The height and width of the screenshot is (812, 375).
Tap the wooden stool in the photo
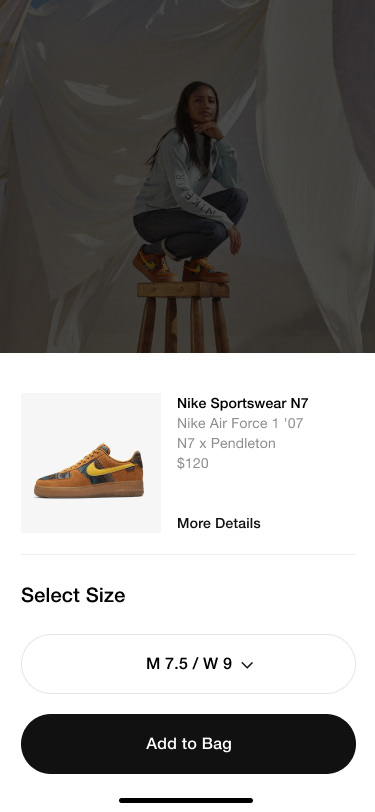point(183,317)
